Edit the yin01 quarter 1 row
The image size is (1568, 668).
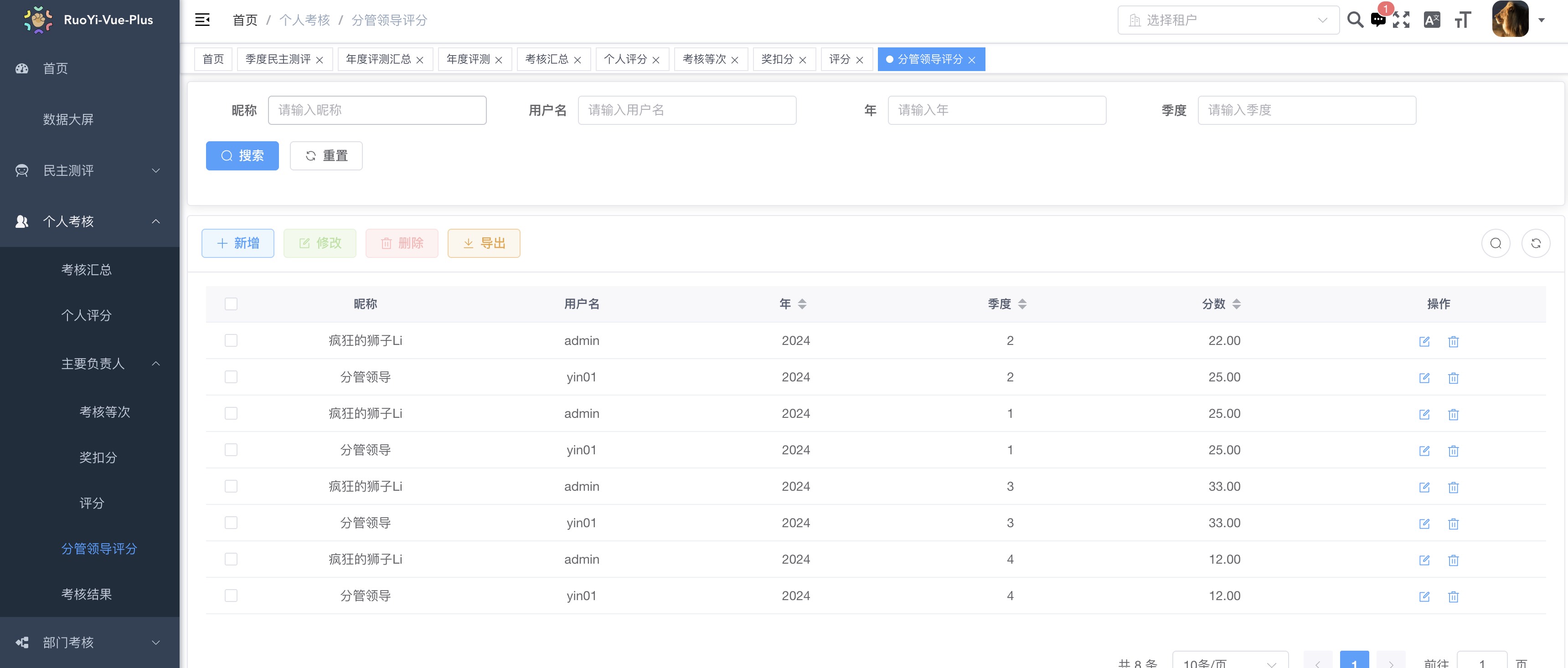(1424, 451)
